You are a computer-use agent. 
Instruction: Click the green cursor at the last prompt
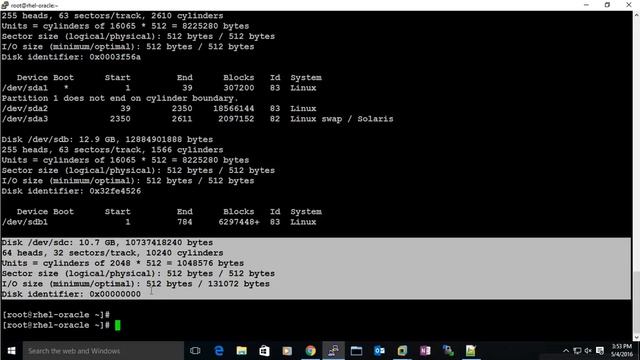[x=118, y=325]
